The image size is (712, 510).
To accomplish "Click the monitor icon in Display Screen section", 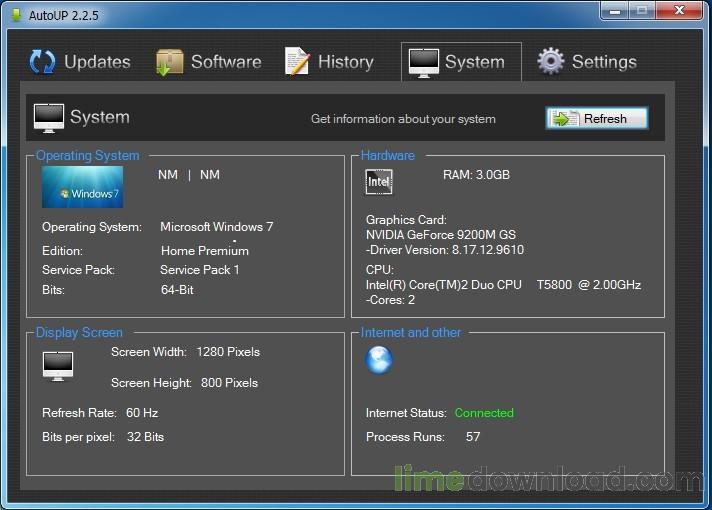I will (x=58, y=365).
